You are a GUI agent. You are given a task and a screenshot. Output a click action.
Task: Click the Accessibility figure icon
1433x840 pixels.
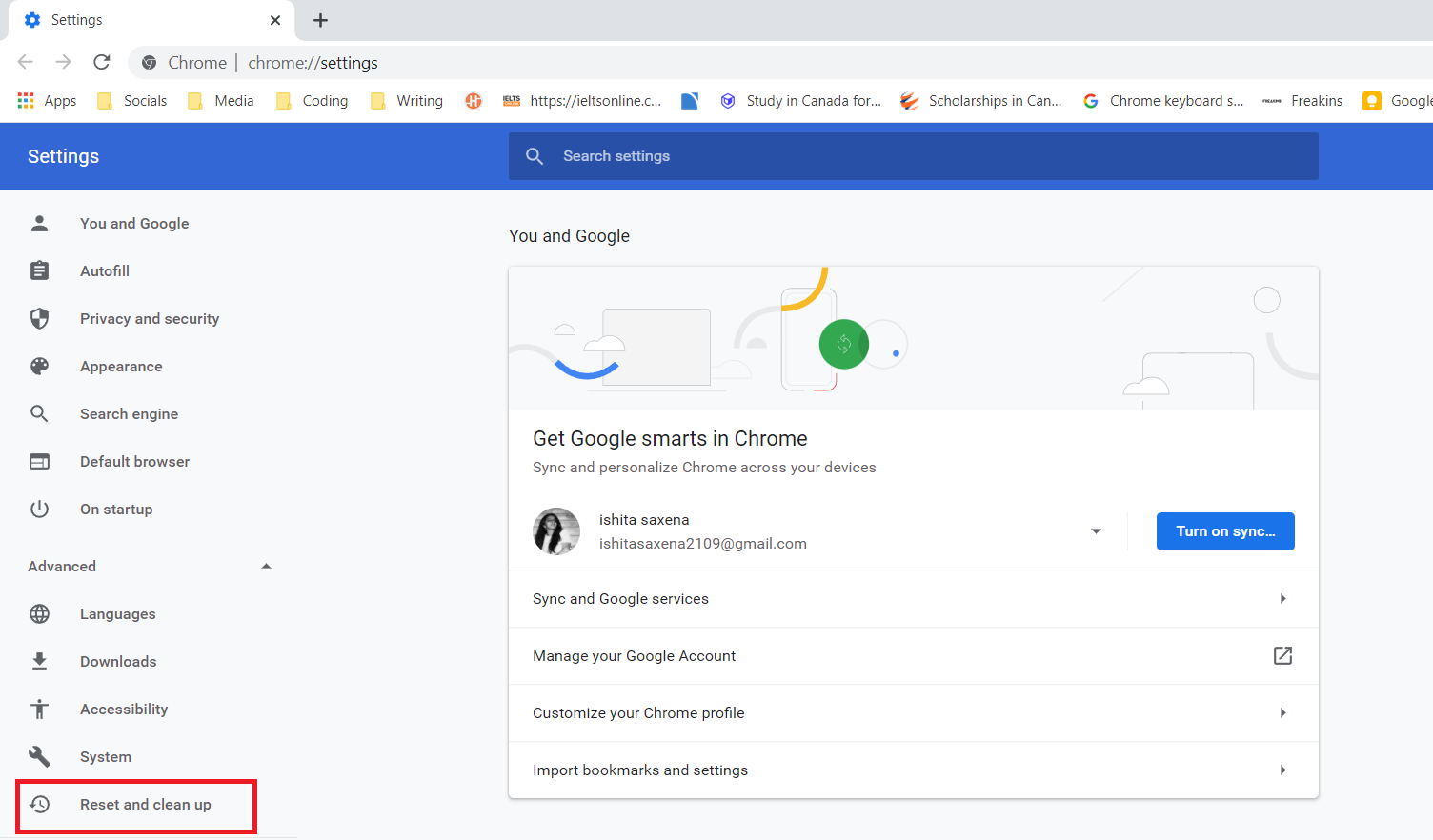click(39, 709)
